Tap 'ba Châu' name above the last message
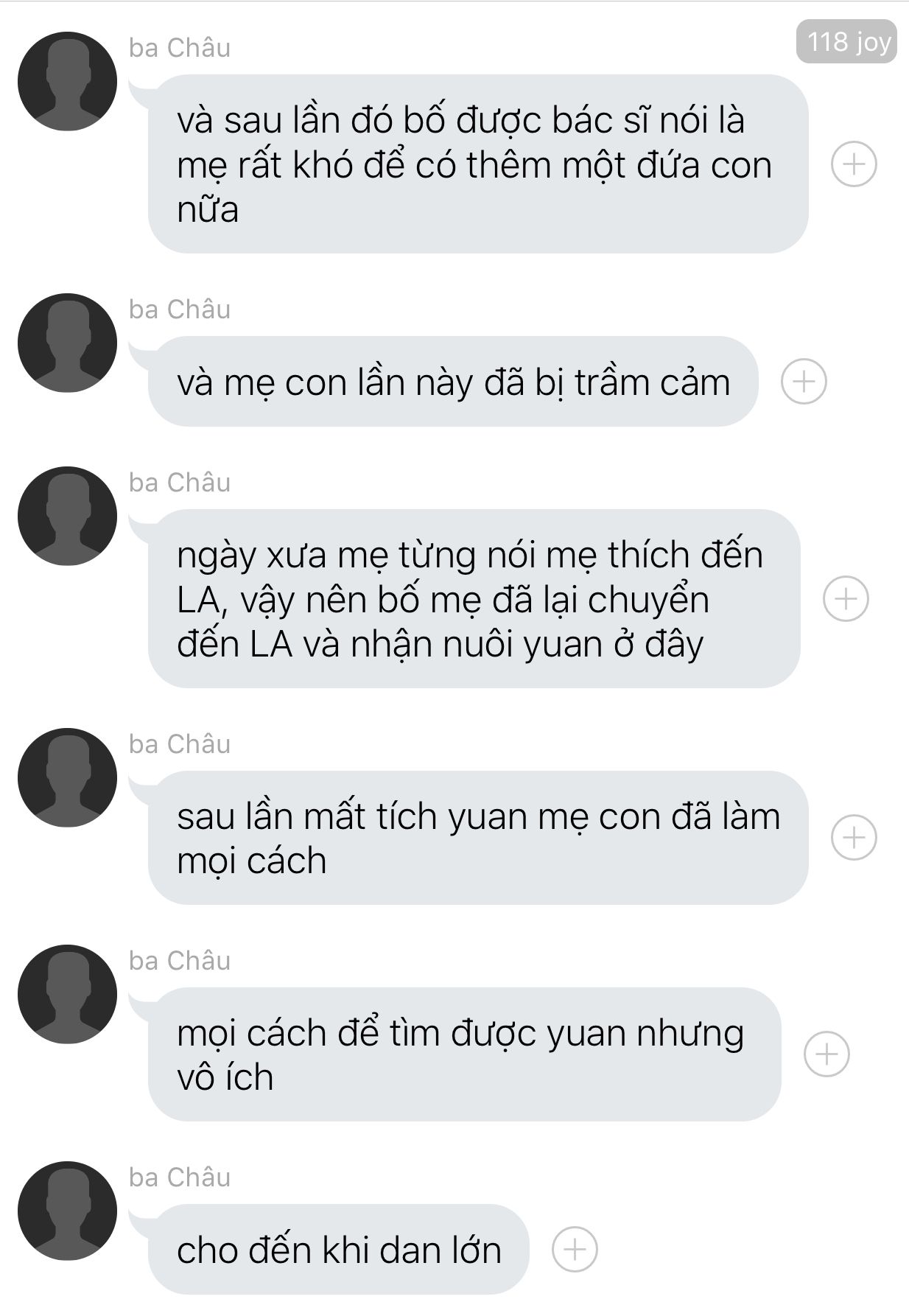Viewport: 909px width, 1316px height. click(179, 1177)
